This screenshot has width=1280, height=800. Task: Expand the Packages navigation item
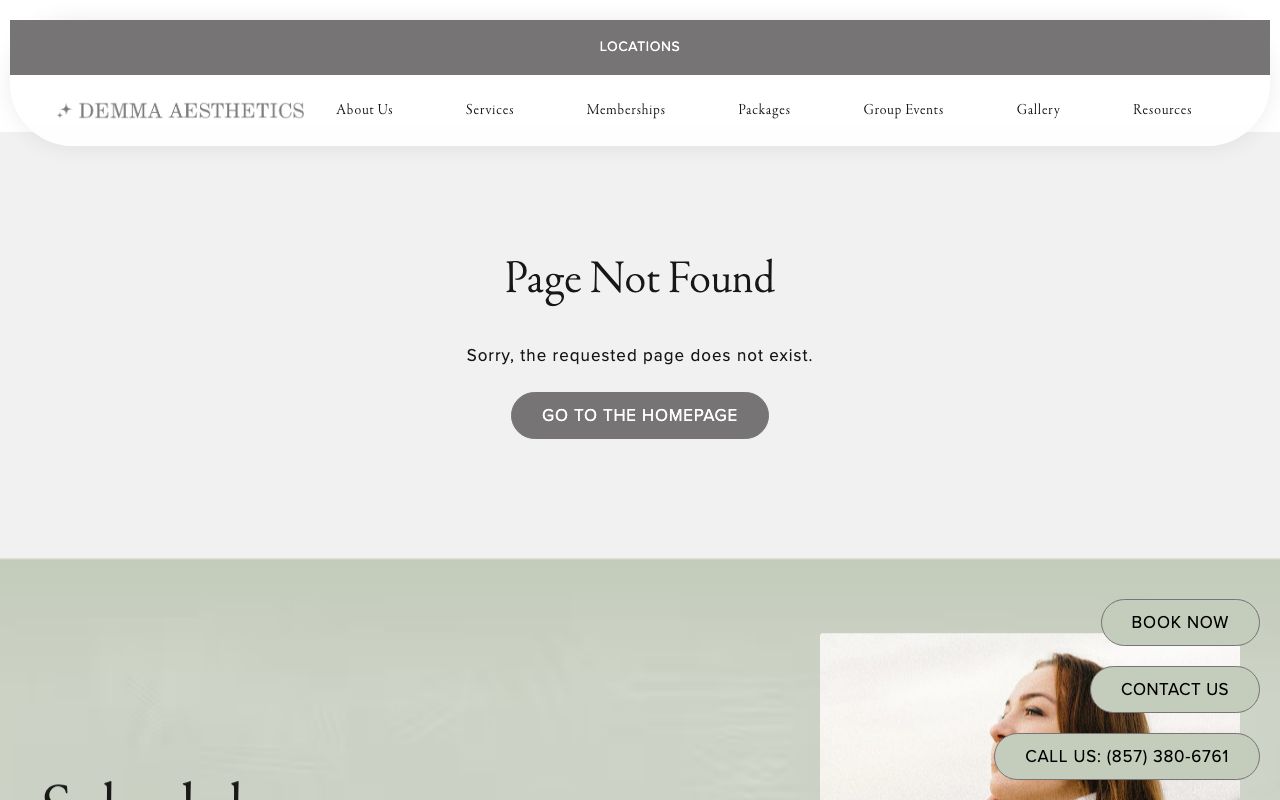pyautogui.click(x=764, y=110)
